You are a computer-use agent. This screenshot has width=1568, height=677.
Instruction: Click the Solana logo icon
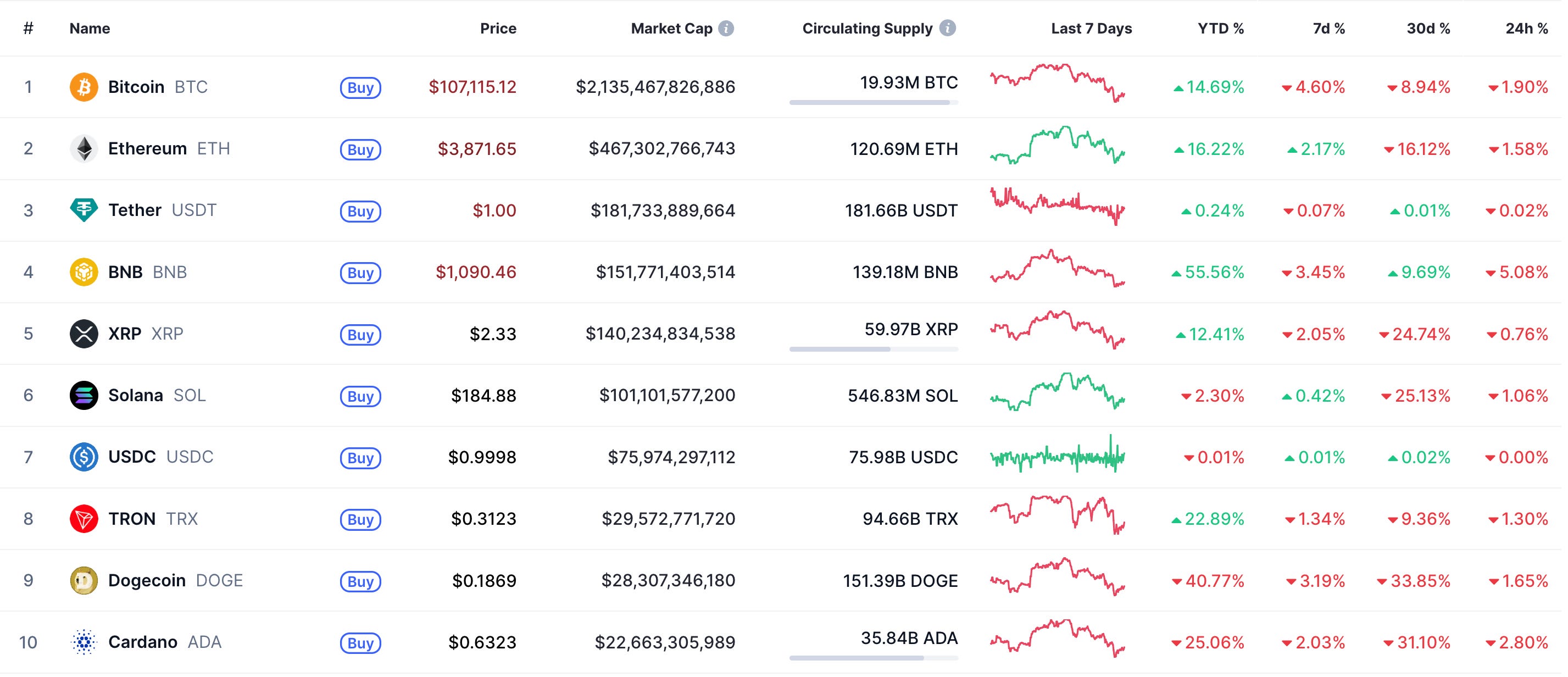(x=84, y=396)
